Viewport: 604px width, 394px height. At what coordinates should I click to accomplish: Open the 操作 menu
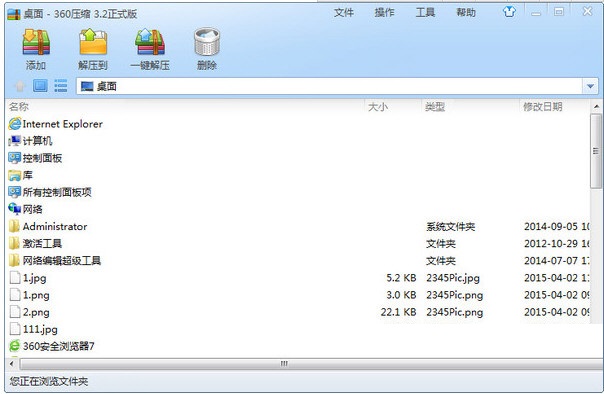pos(384,13)
